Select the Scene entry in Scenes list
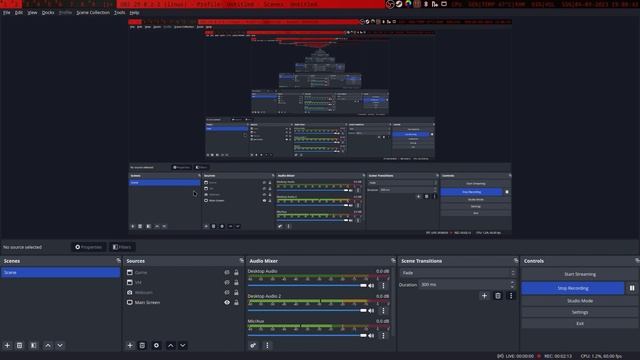Screen dimensions: 640x360 pos(60,272)
